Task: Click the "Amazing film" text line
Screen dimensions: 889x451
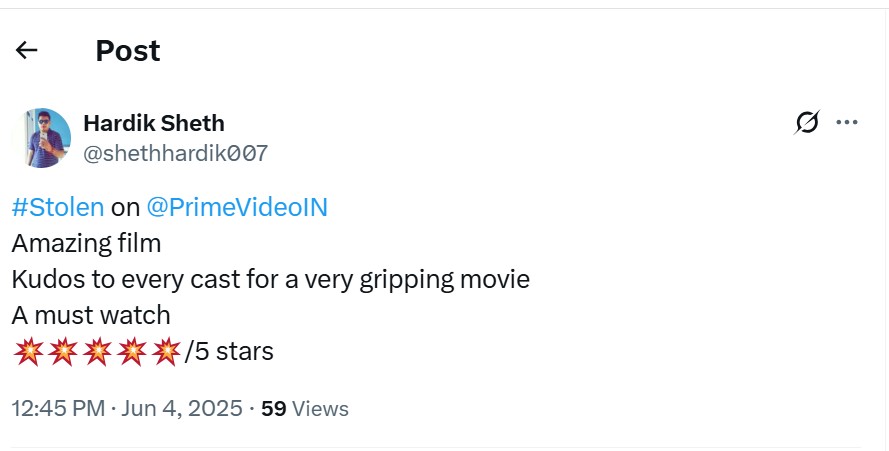Action: tap(86, 243)
